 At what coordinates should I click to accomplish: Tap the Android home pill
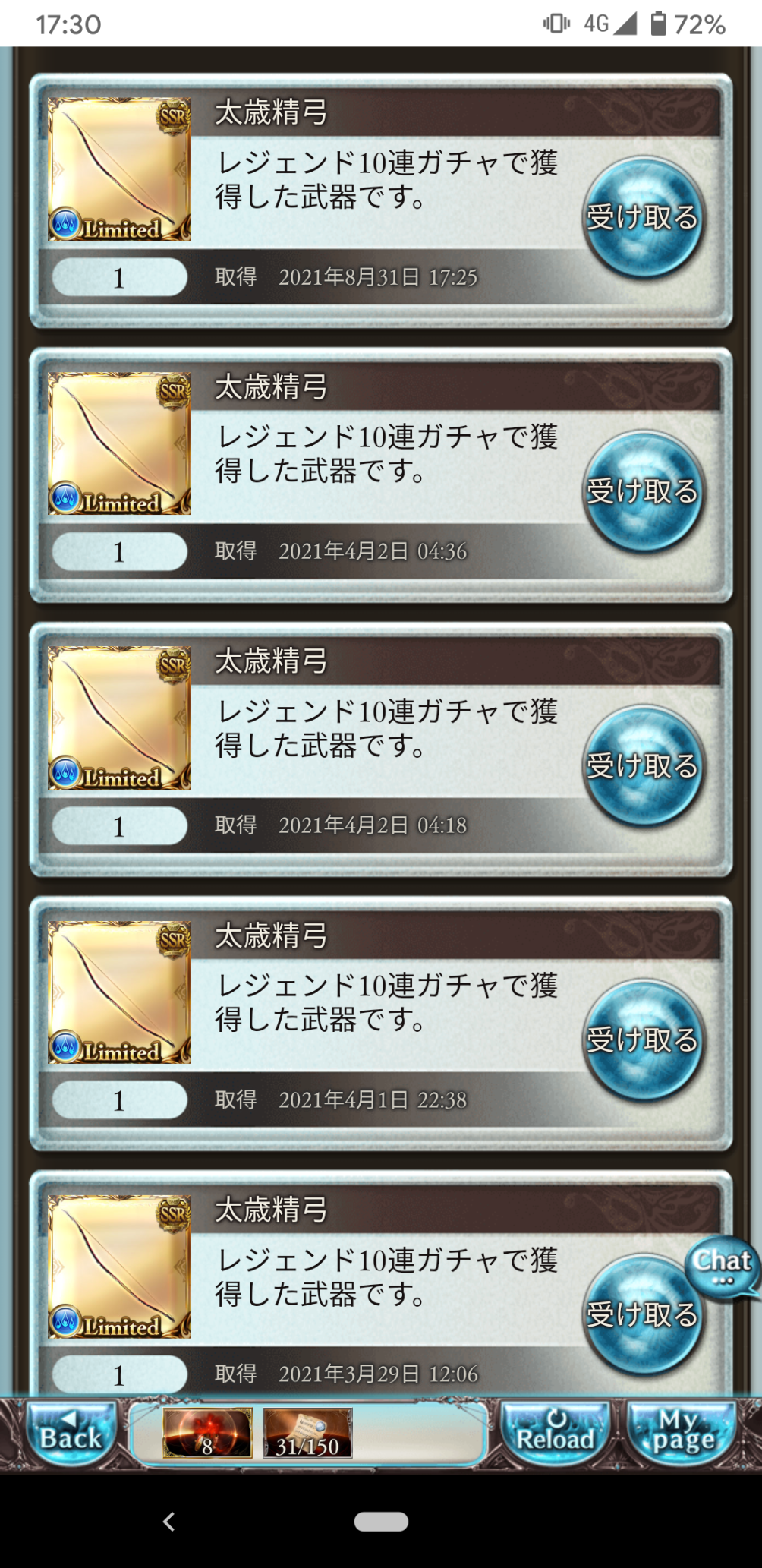point(381,1521)
